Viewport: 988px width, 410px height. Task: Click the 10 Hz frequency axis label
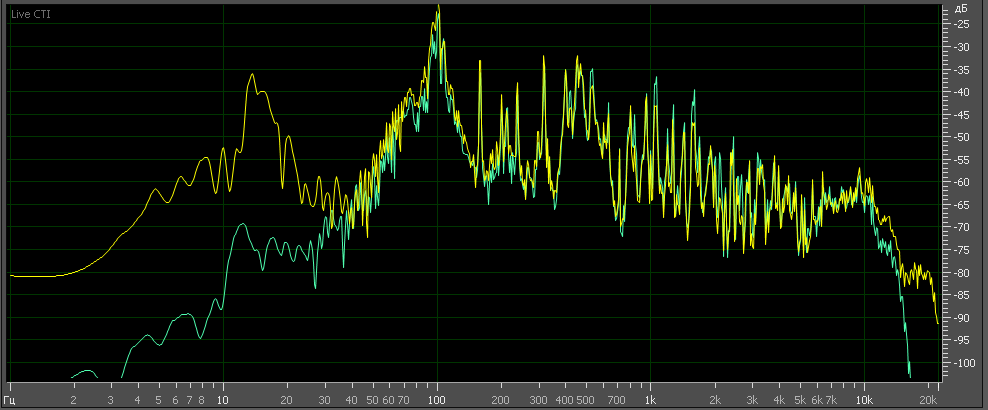point(223,397)
